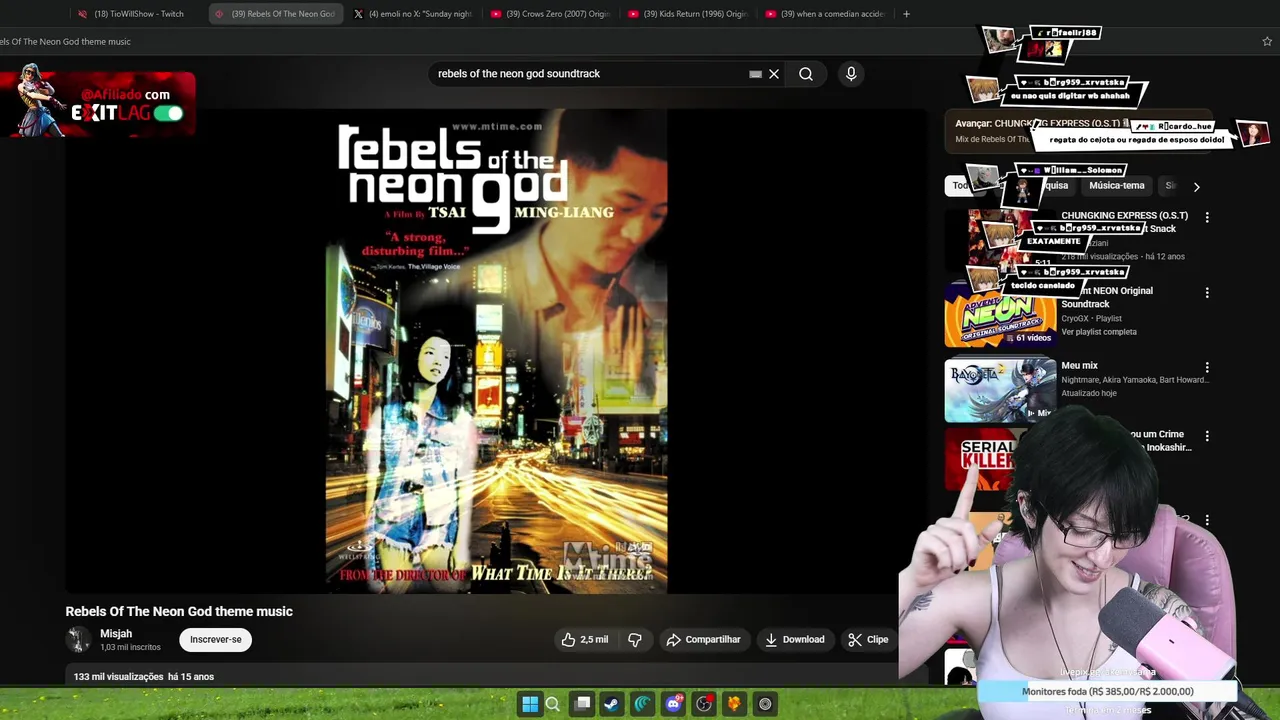Open a new browser tab
The image size is (1280, 720).
click(906, 14)
